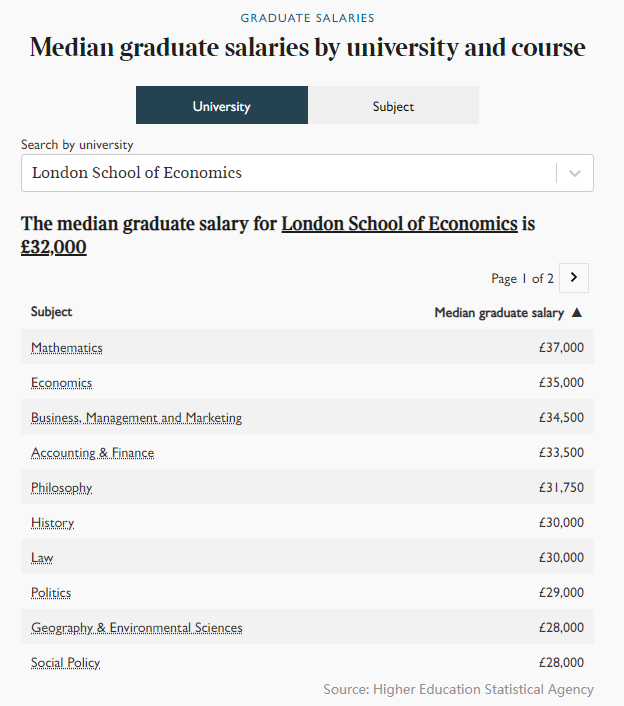Open Geography & Environmental Sciences link
Screen dimensions: 624x706
pos(137,628)
